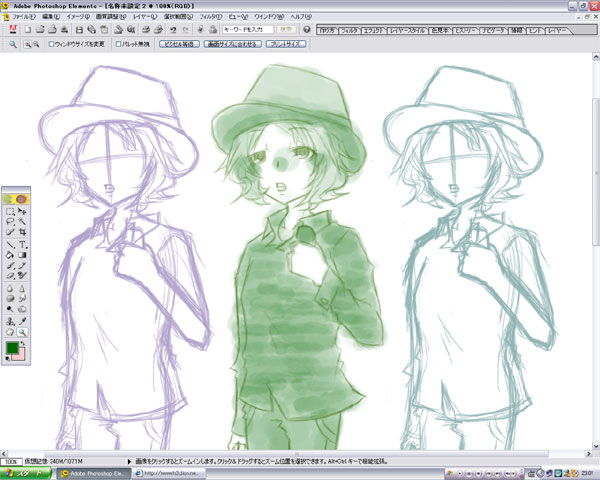Select the Burn tool
Screen dimensions: 600x480
pos(22,309)
